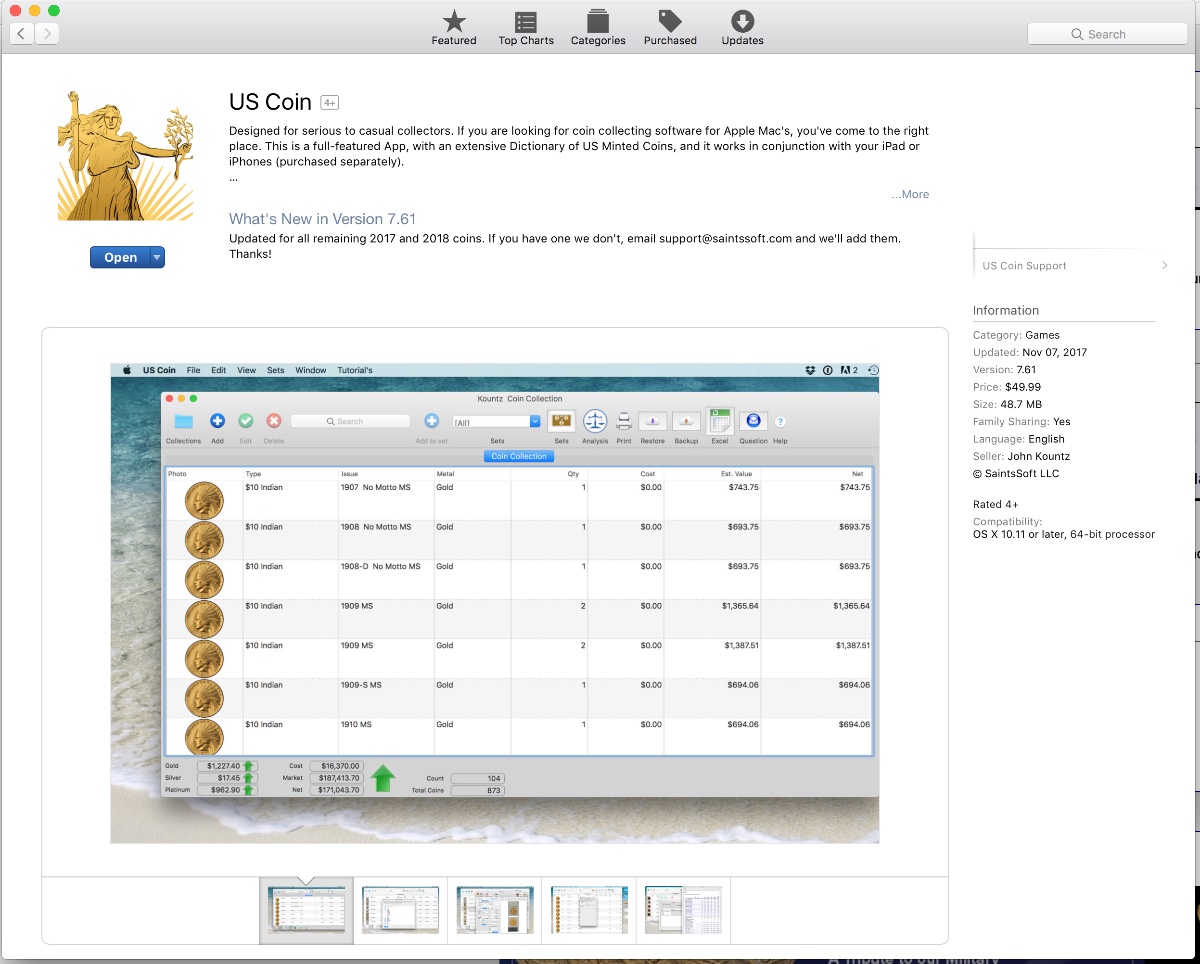Click the golden Liberty app icon

(x=125, y=155)
